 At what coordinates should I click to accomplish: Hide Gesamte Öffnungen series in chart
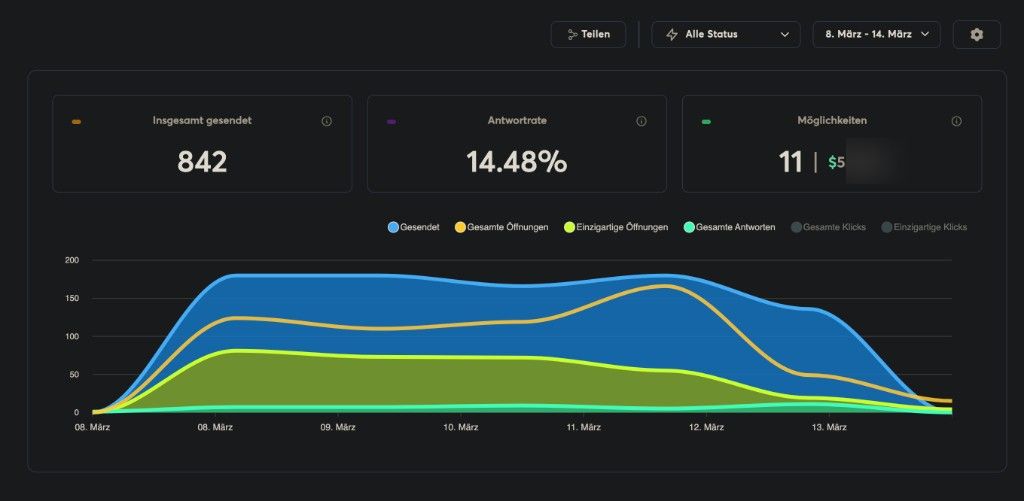tap(501, 227)
